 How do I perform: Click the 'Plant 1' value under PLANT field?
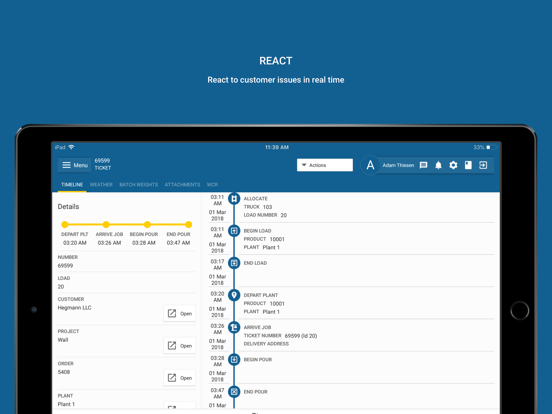point(66,404)
